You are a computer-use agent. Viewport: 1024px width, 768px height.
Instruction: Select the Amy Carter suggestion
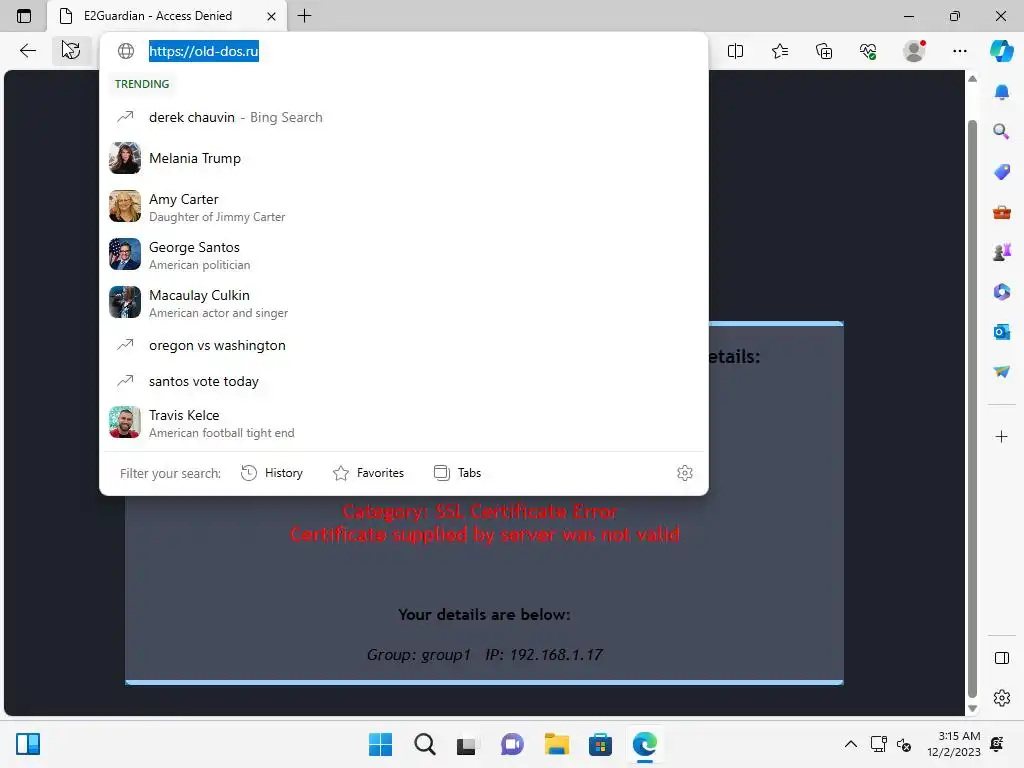(404, 206)
